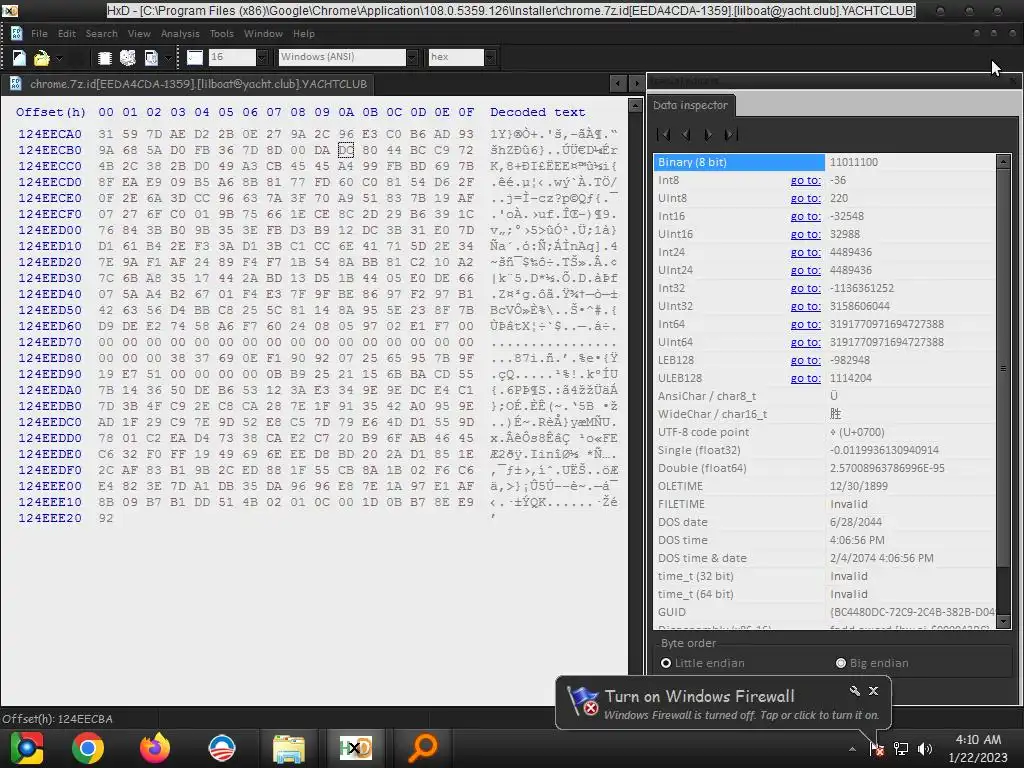Open File Explorer from the taskbar
The width and height of the screenshot is (1024, 768).
(289, 748)
